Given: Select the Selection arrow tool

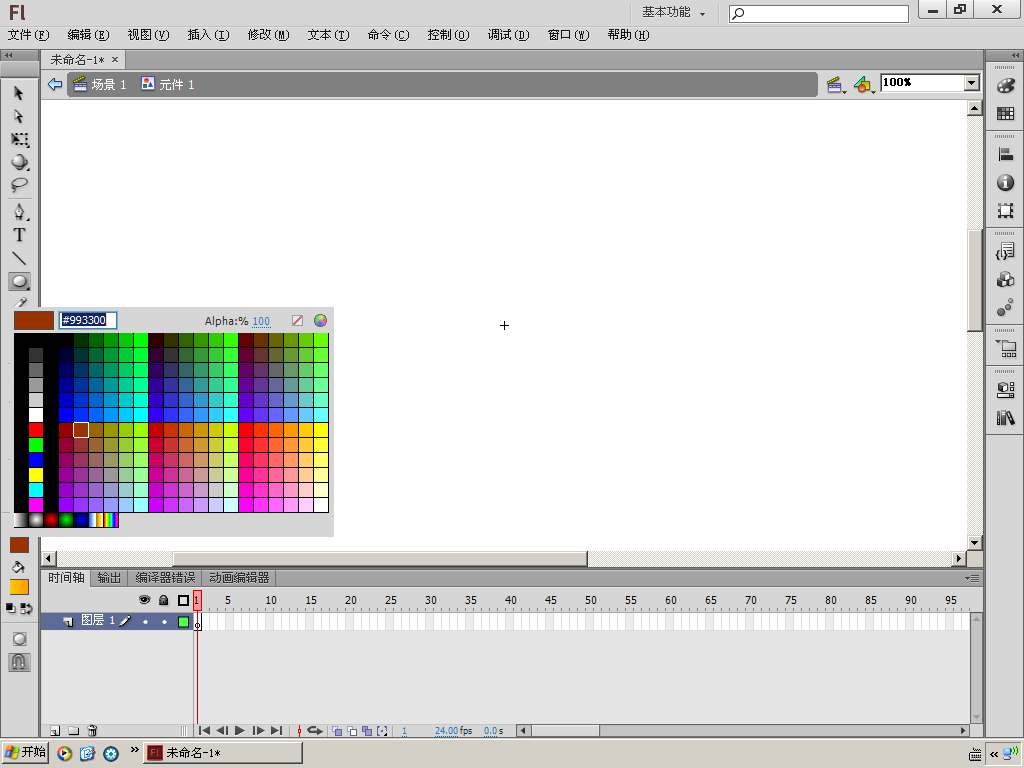Looking at the screenshot, I should click(x=19, y=93).
